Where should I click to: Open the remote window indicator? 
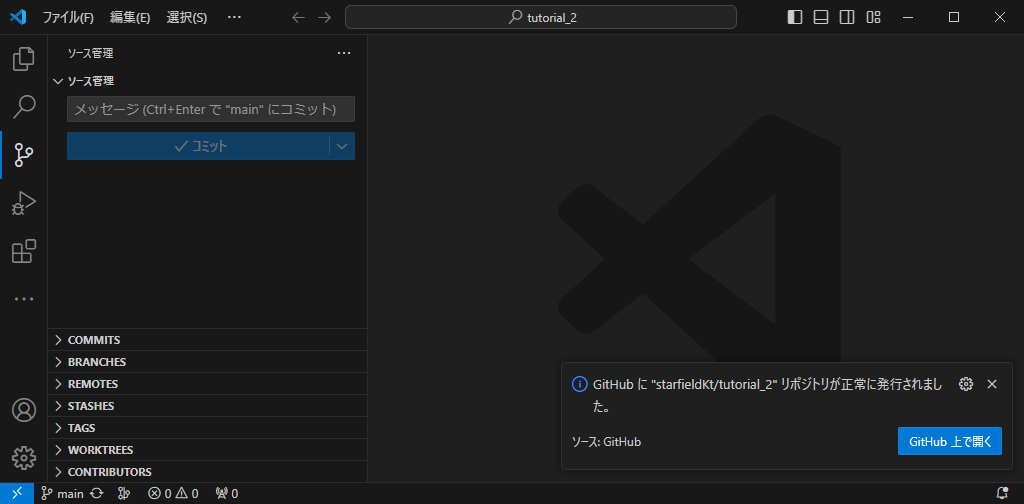click(x=16, y=494)
